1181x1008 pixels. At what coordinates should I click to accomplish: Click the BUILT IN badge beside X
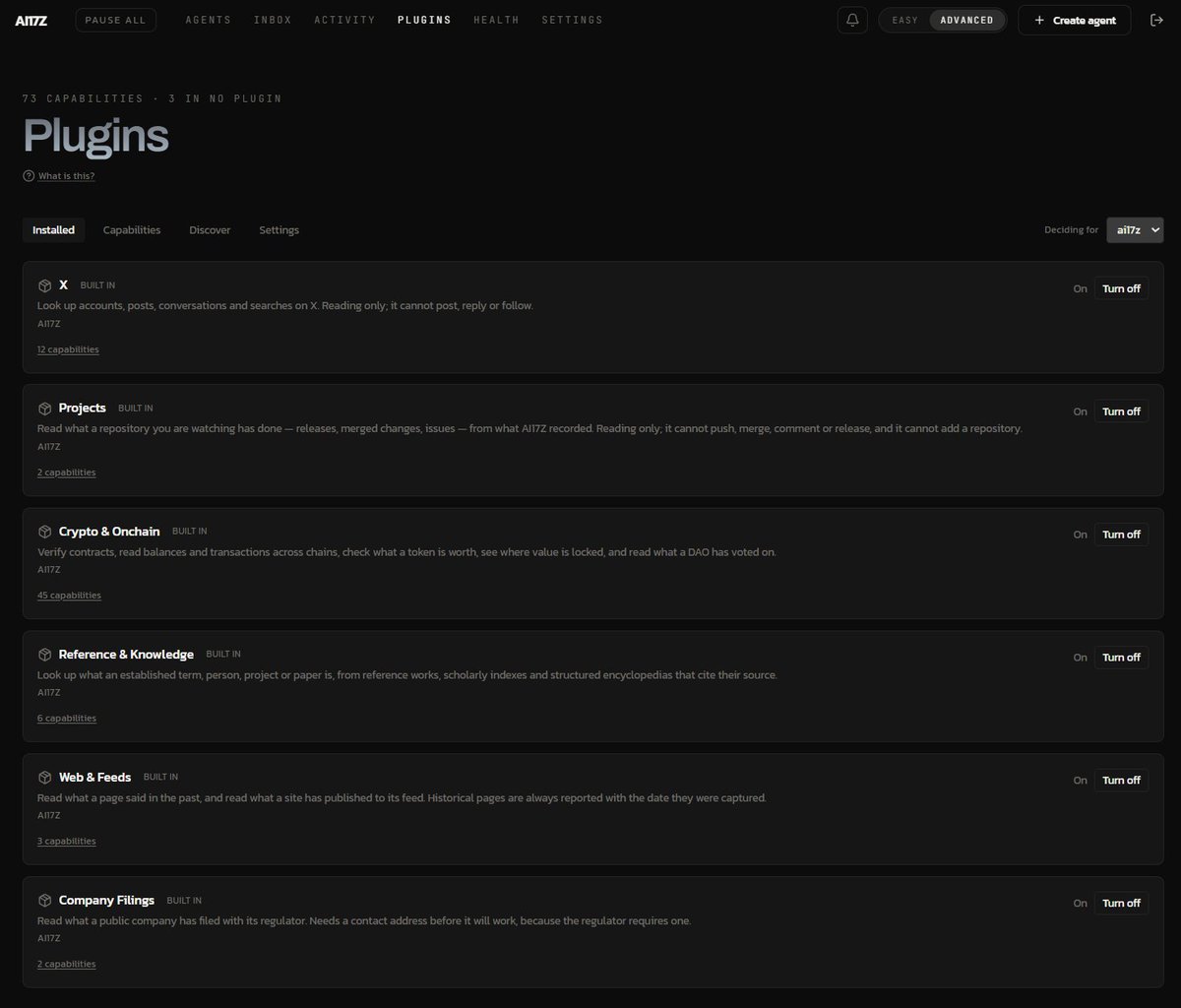97,285
